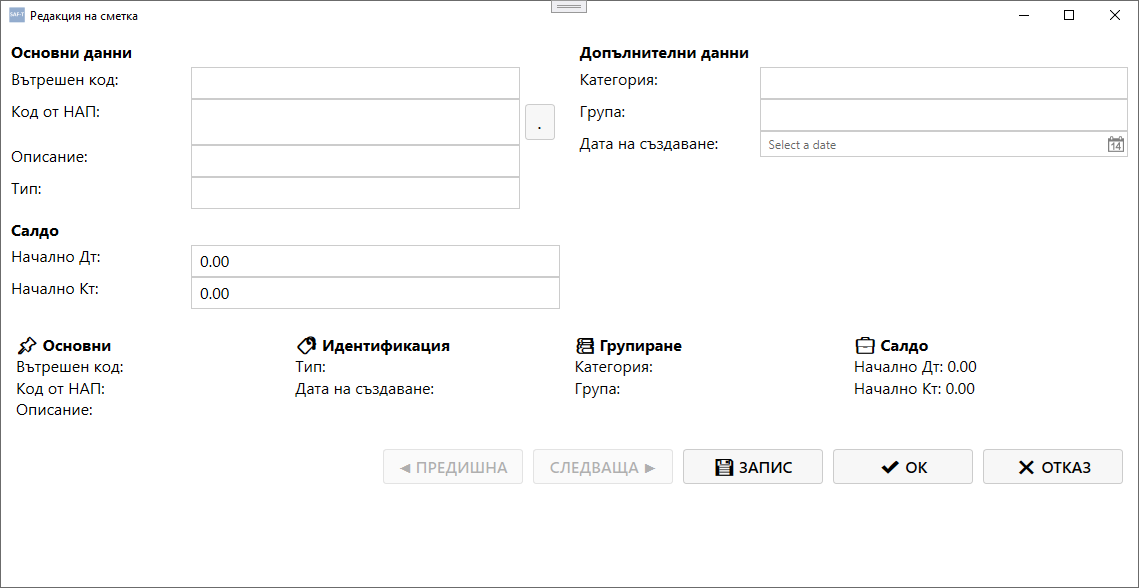Click the ЗАПИС save button
This screenshot has width=1139, height=588.
[753, 467]
